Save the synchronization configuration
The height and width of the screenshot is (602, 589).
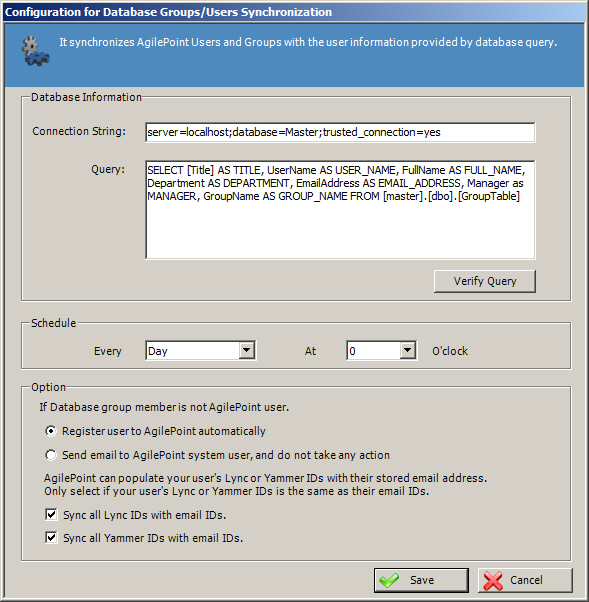point(421,580)
